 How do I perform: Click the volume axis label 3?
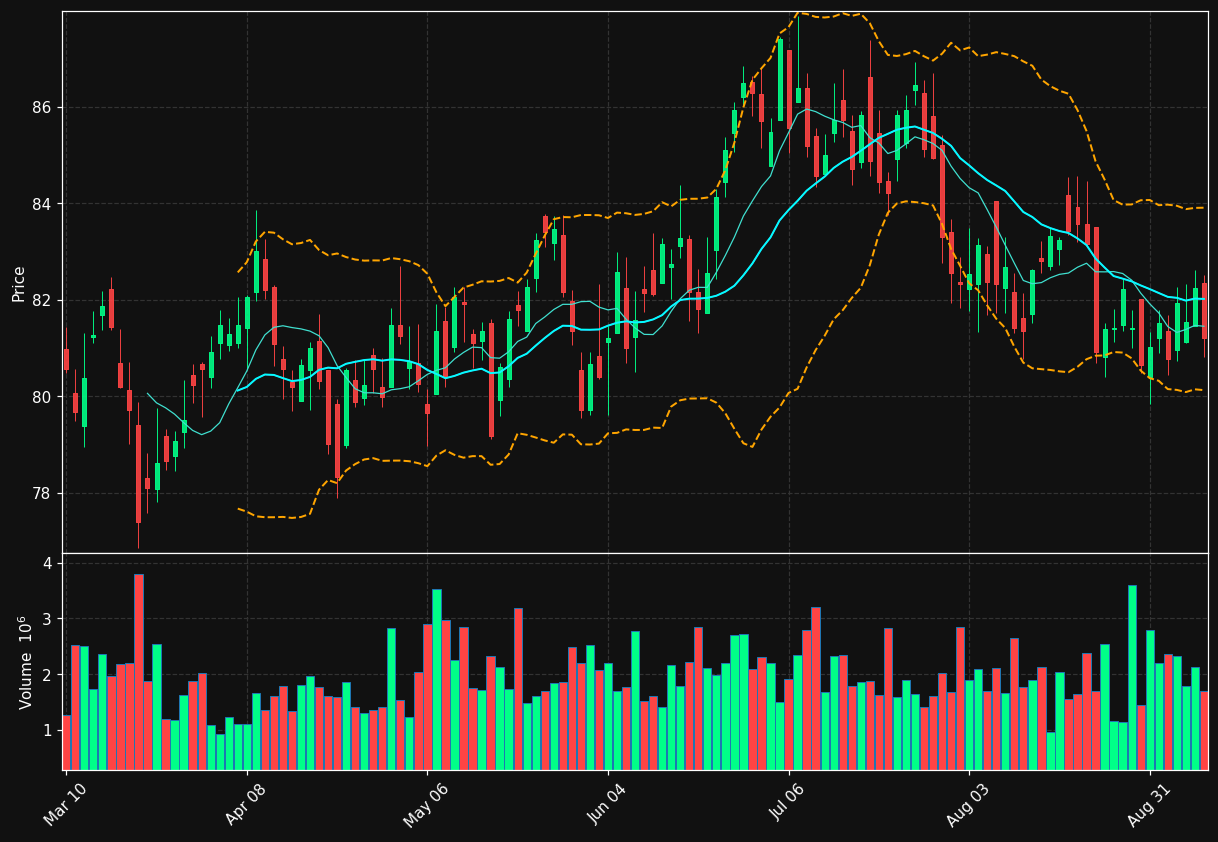click(x=47, y=620)
